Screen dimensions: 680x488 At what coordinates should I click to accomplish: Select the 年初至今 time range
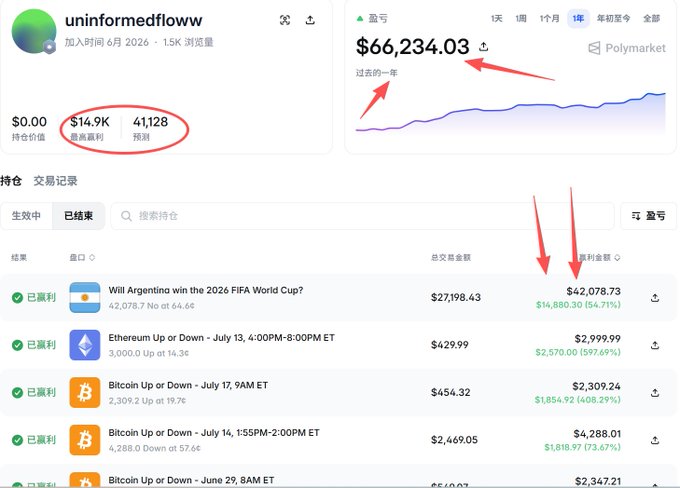(614, 19)
